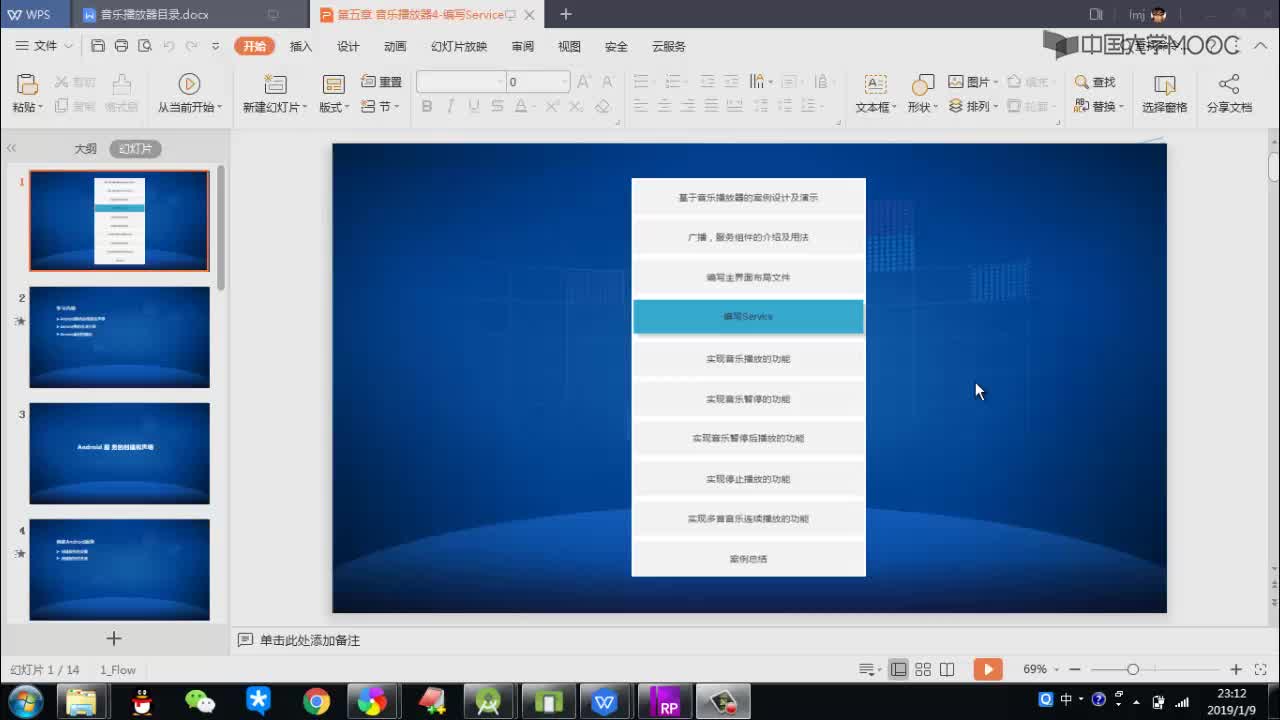Screen dimensions: 1280x720
Task: Select slide 2 thumbnail
Action: pyautogui.click(x=119, y=337)
